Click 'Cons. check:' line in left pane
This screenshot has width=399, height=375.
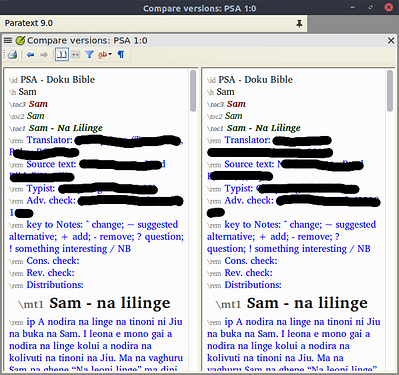click(x=53, y=261)
